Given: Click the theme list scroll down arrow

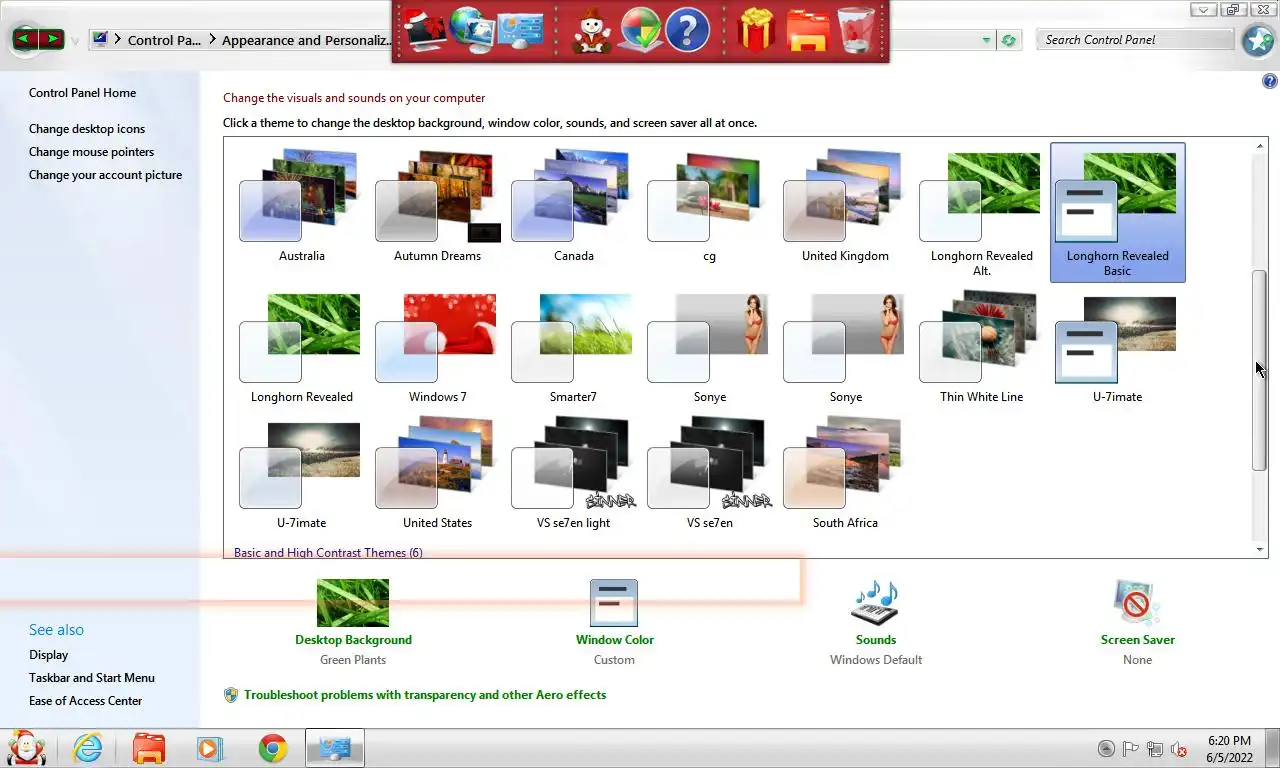Looking at the screenshot, I should (x=1260, y=549).
